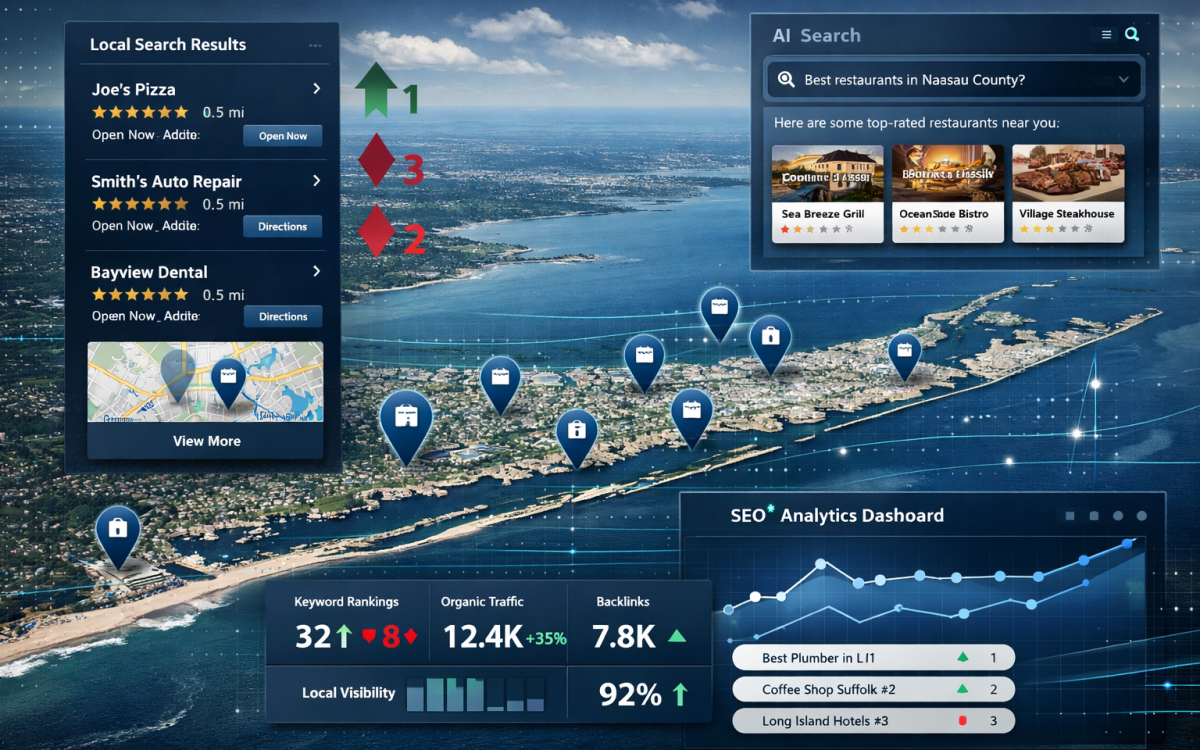Select the Coffee Shop Suffolk #2 keyword row
This screenshot has height=750, width=1200.
pos(873,689)
